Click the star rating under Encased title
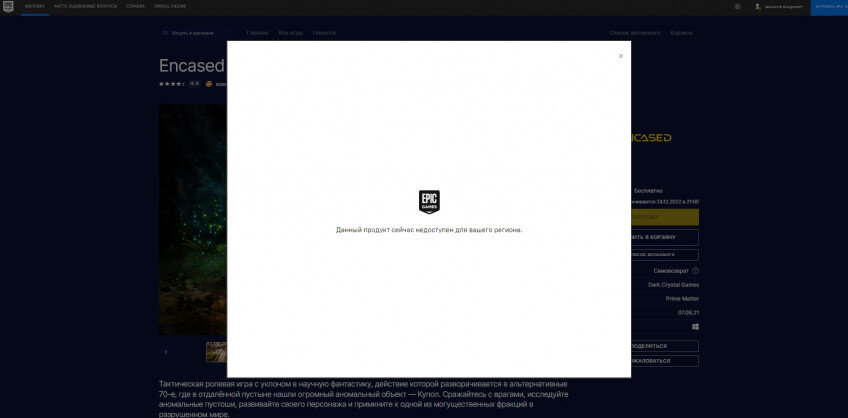The width and height of the screenshot is (848, 418). [171, 84]
